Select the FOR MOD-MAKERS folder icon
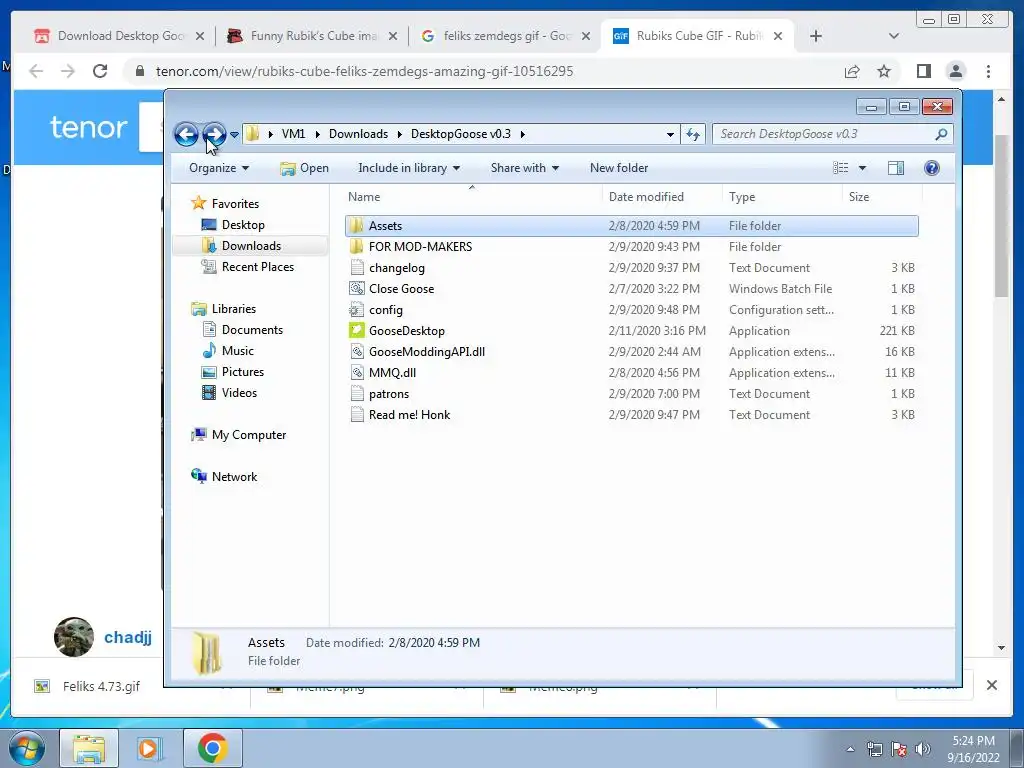Viewport: 1024px width, 768px height. [x=356, y=246]
